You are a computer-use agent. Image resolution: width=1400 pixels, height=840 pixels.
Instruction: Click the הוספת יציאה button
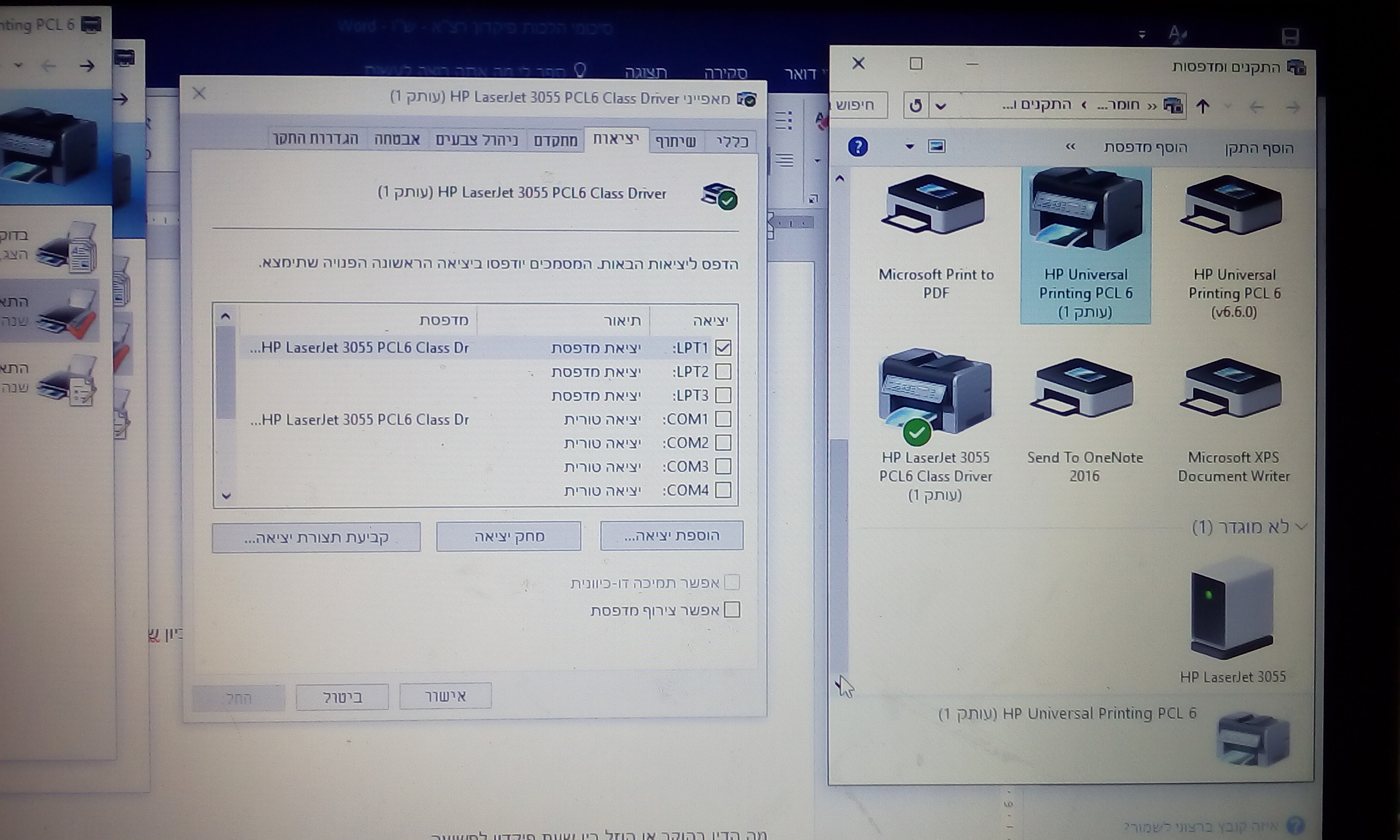pyautogui.click(x=671, y=536)
